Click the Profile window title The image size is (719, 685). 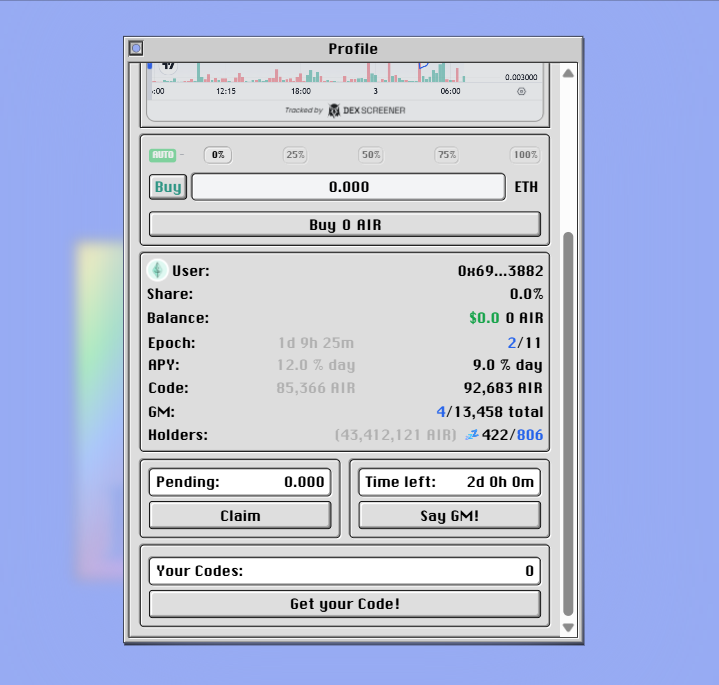(353, 49)
